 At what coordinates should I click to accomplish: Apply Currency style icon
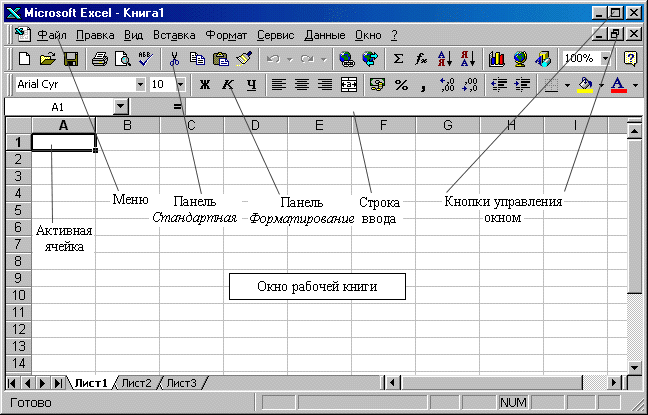tap(377, 85)
